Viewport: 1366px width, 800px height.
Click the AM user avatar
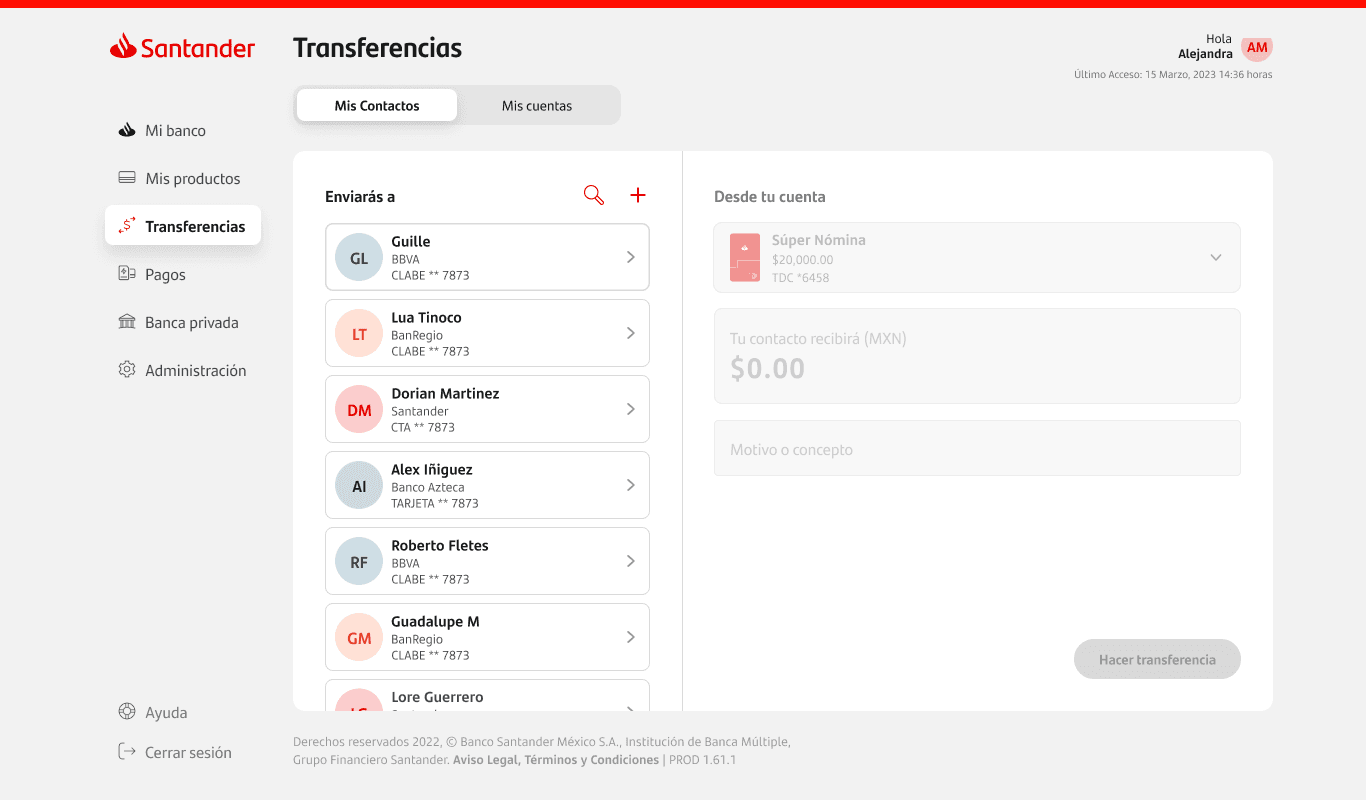(x=1257, y=47)
